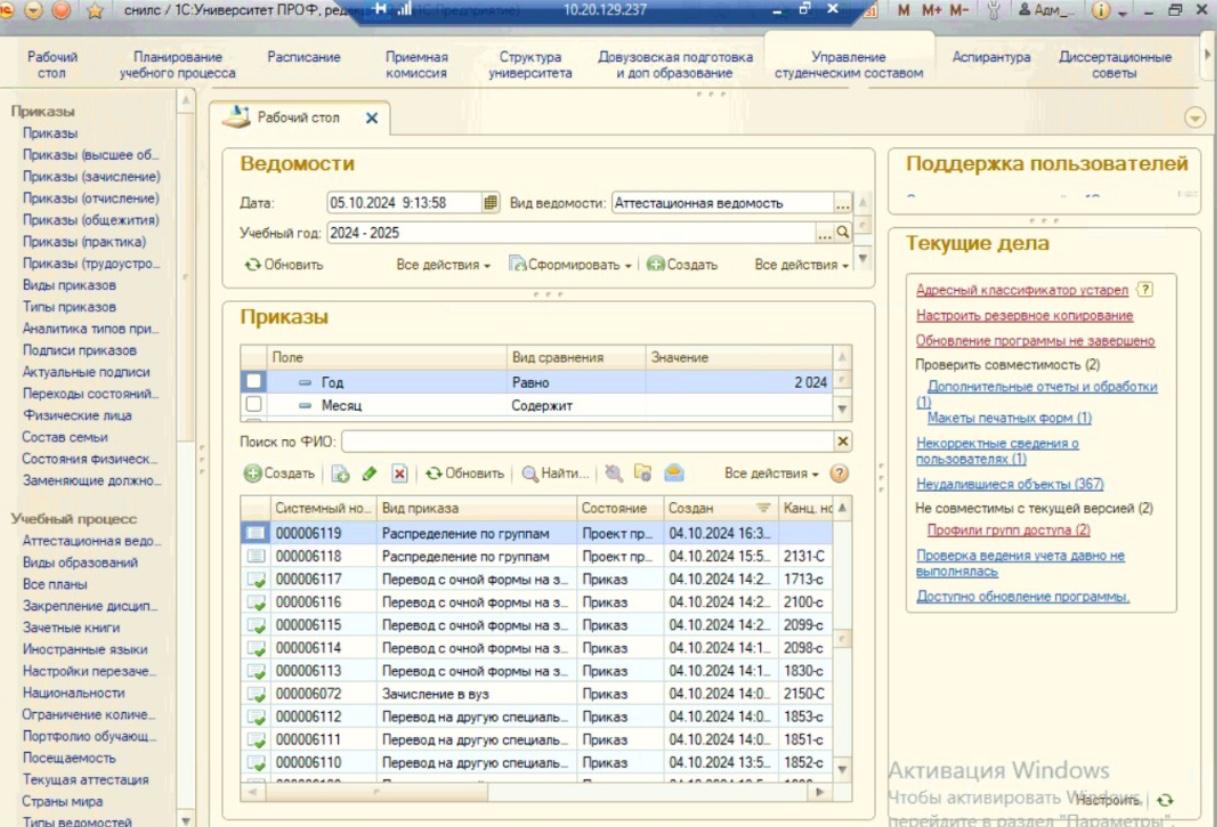
Task: Toggle the Месяц filter checkbox
Action: [x=253, y=404]
